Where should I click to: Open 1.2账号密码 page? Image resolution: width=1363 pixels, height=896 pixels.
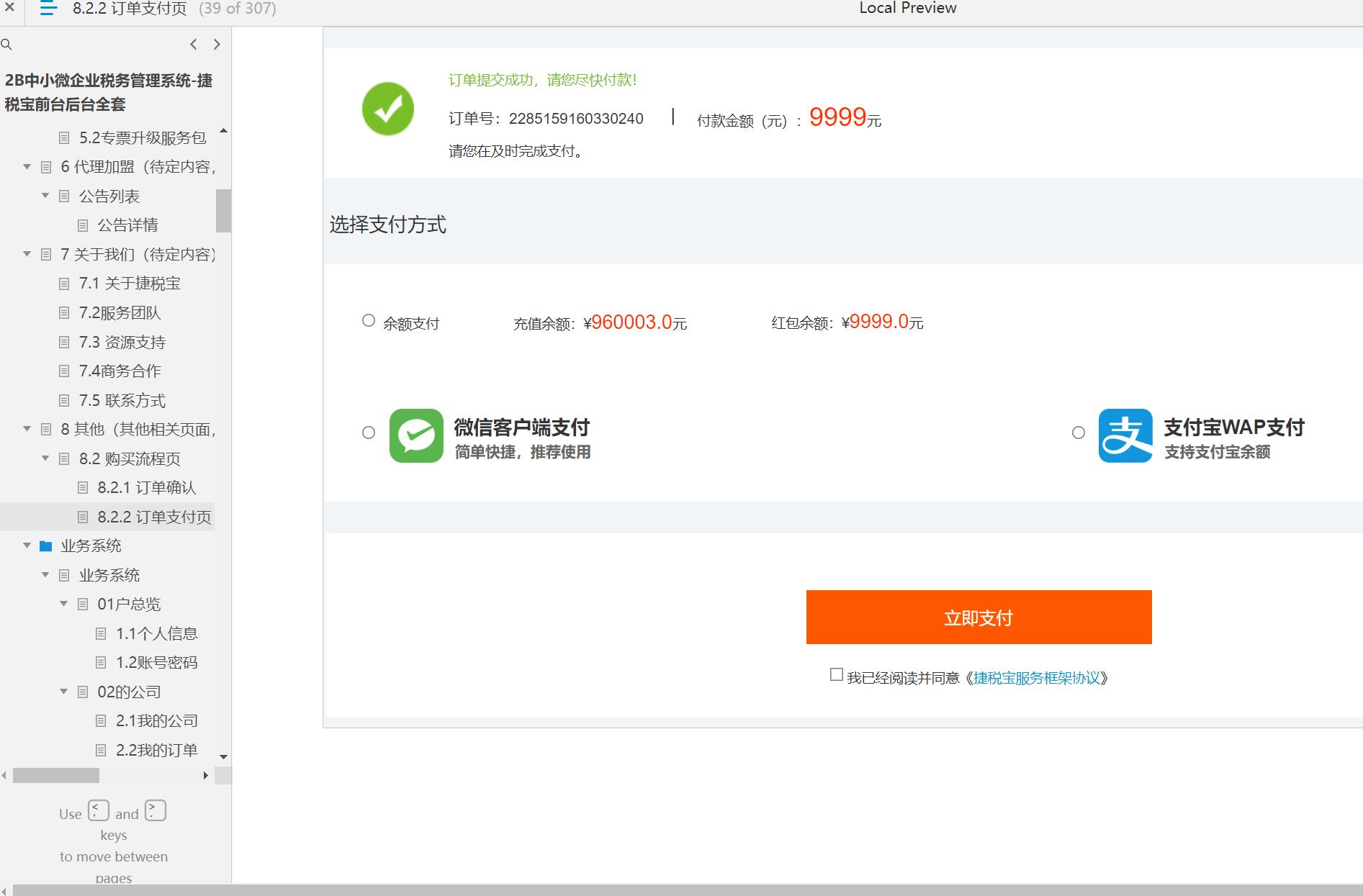(x=157, y=663)
